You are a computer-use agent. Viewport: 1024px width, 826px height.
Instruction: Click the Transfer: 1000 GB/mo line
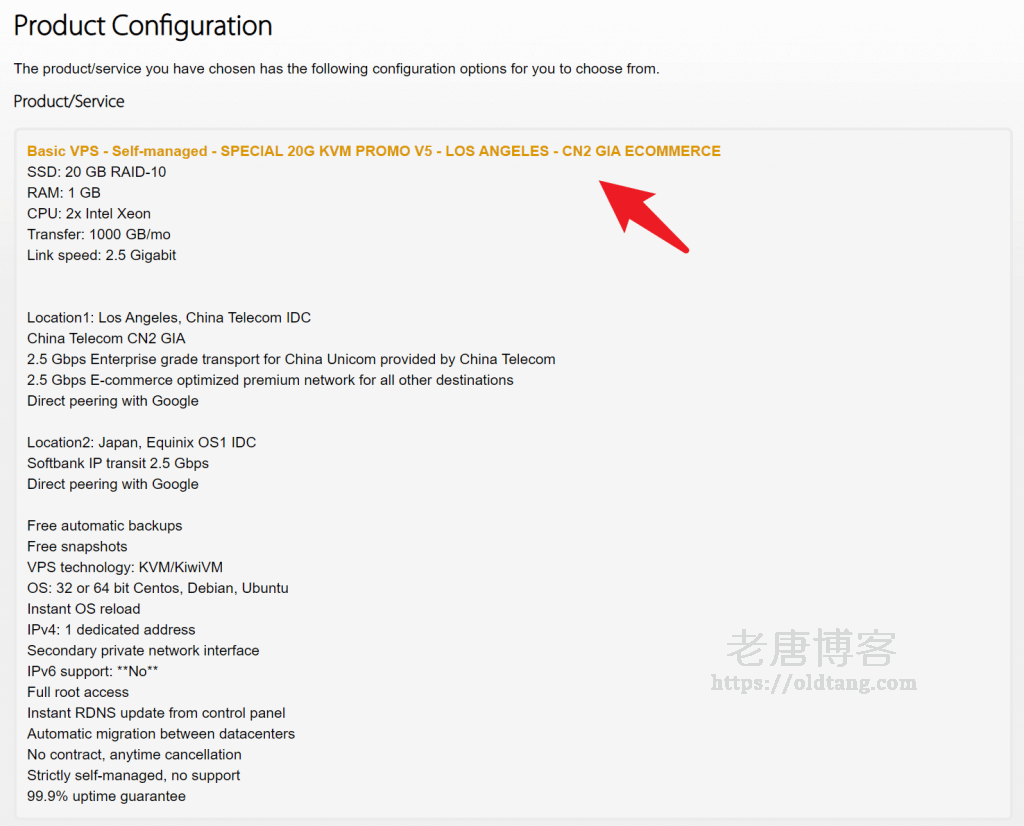[x=98, y=235]
